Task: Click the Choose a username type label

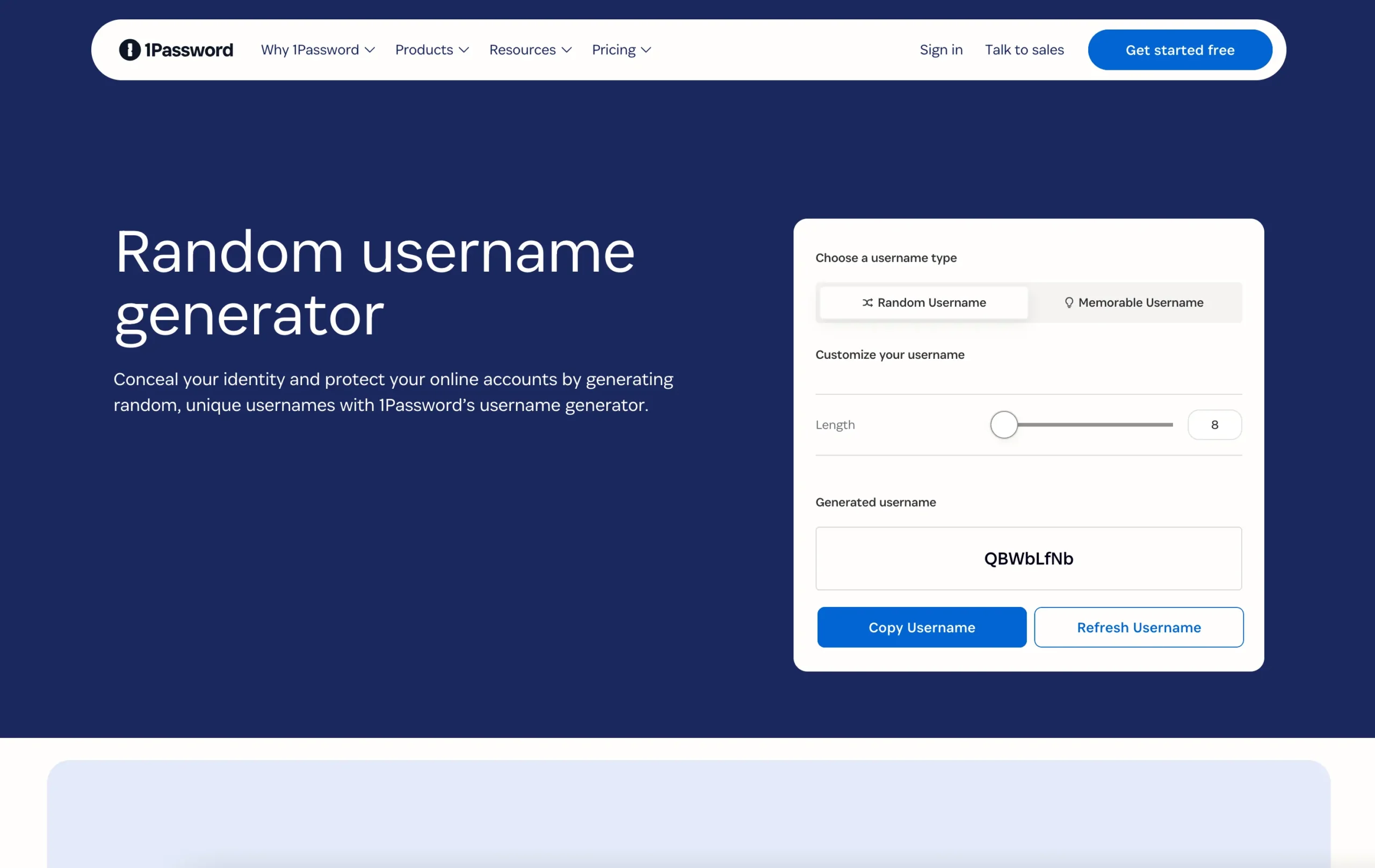Action: [886, 257]
